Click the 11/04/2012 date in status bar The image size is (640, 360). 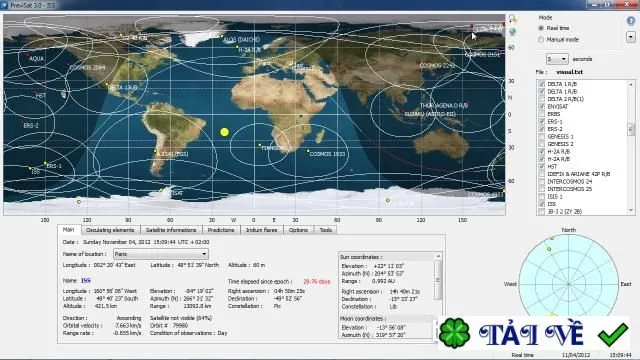576,355
